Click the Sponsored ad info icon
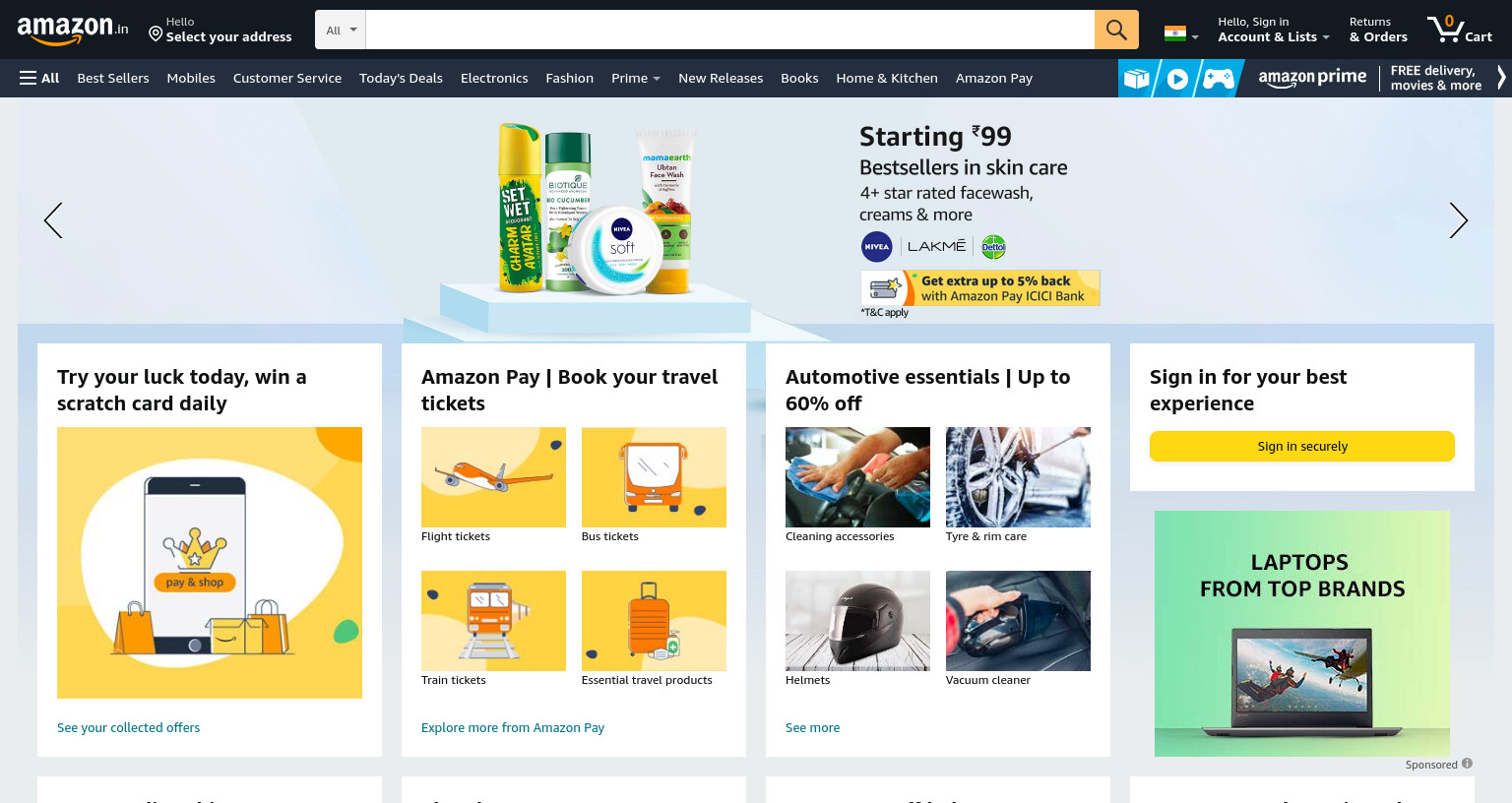Image resolution: width=1512 pixels, height=803 pixels. click(x=1467, y=764)
